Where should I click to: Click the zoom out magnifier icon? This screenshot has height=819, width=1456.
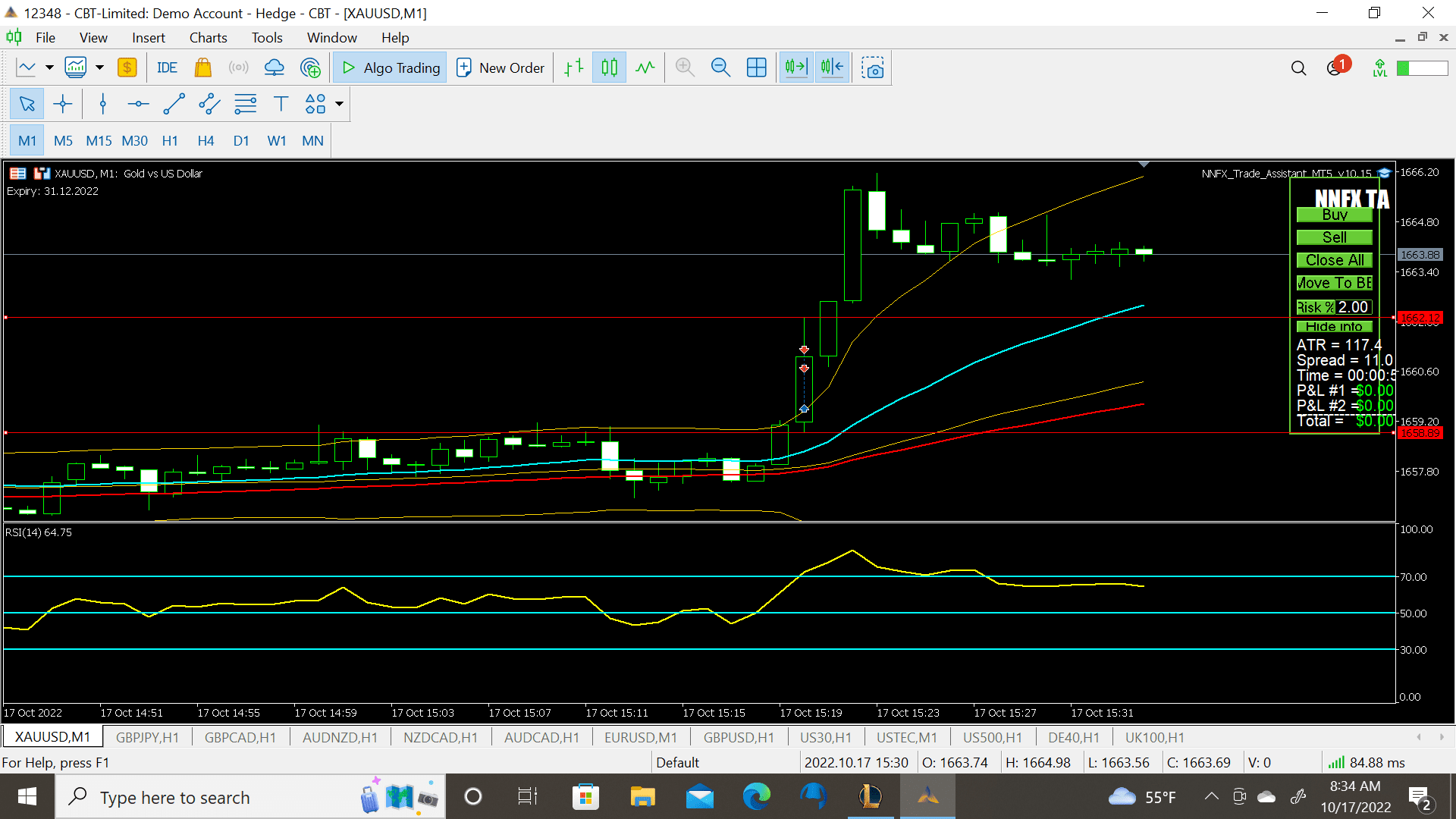[720, 67]
